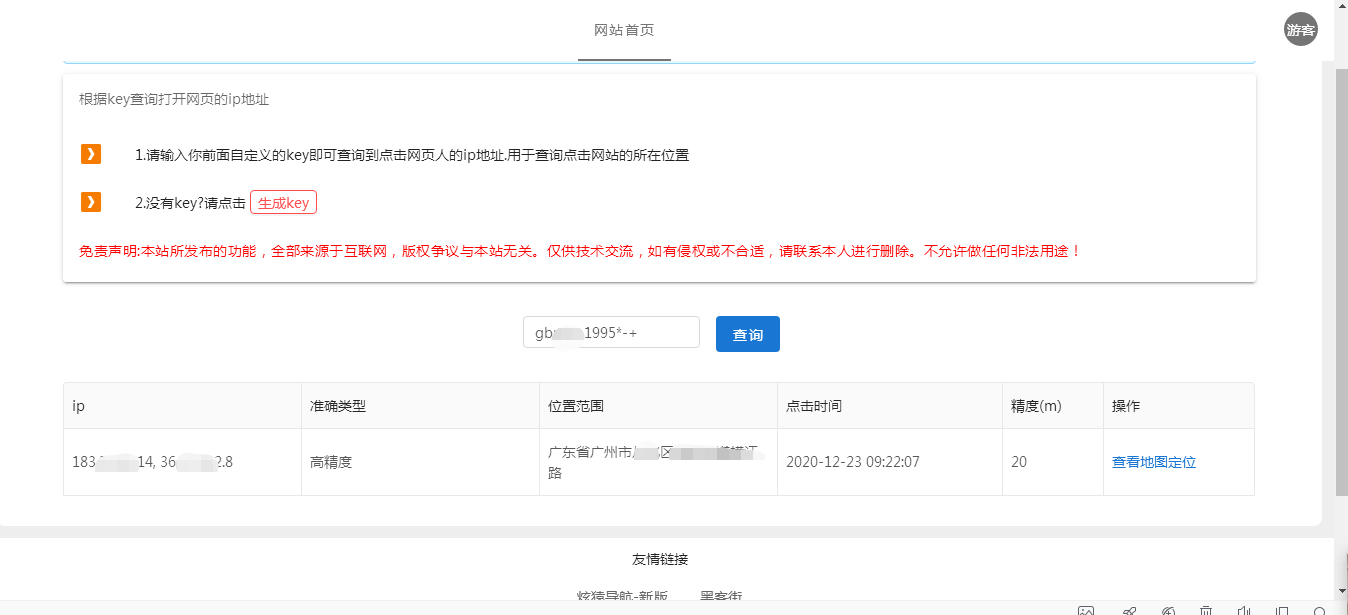1348x615 pixels.
Task: Open the 网站首页 tab
Action: (624, 30)
